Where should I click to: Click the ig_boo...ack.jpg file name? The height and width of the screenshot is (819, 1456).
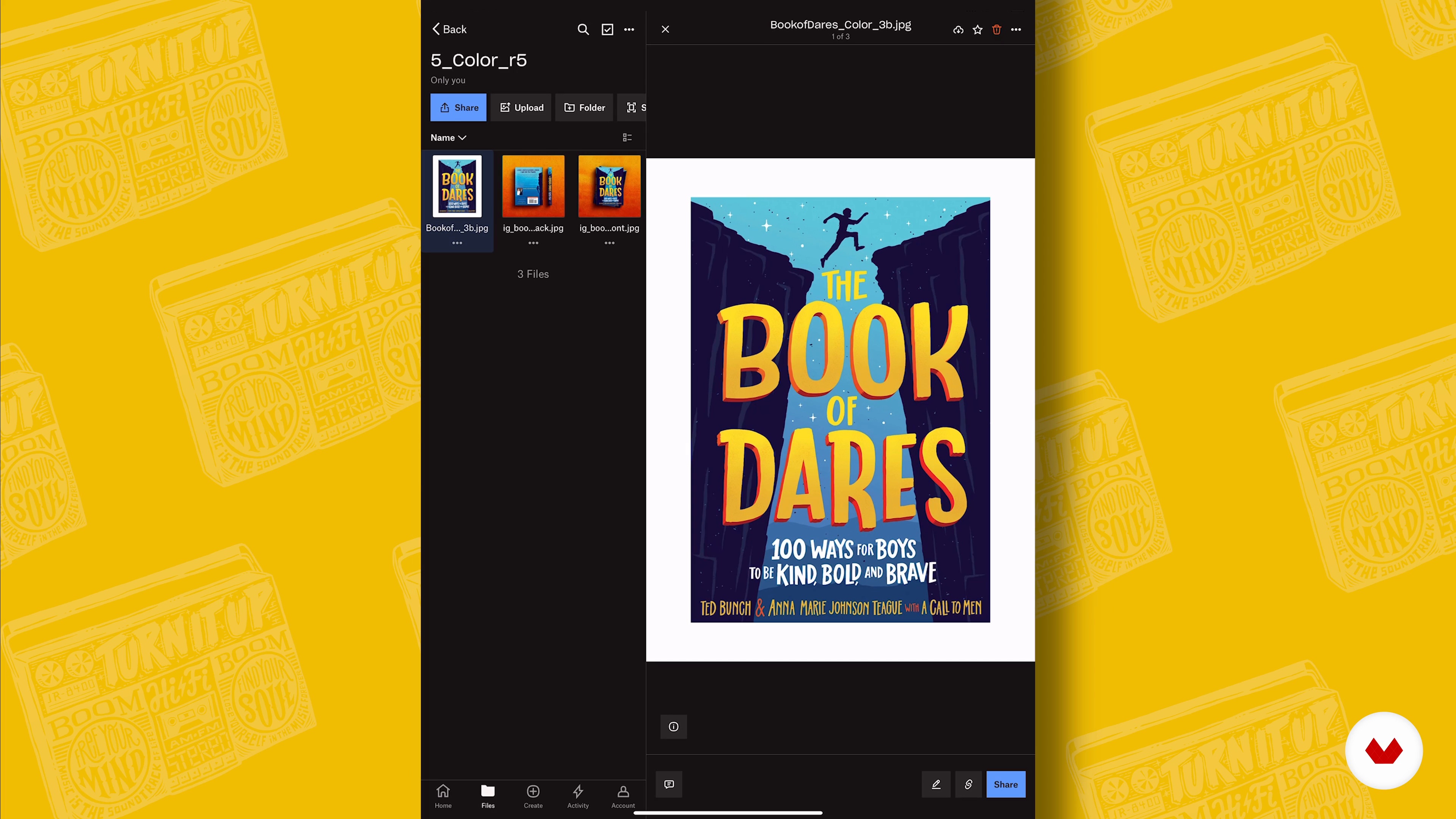coord(533,228)
